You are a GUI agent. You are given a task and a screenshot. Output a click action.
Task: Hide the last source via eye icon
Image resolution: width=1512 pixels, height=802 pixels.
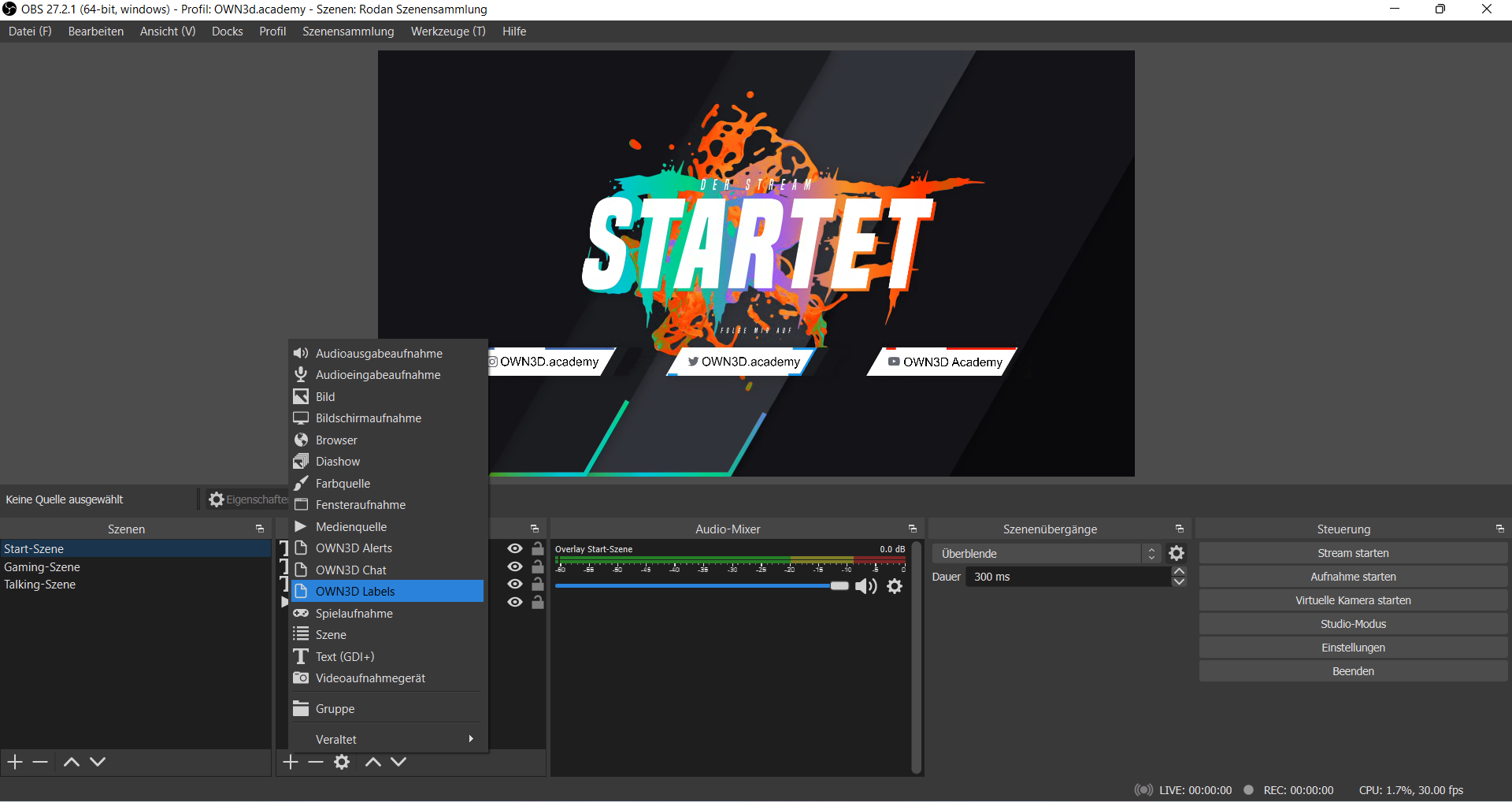tap(515, 602)
